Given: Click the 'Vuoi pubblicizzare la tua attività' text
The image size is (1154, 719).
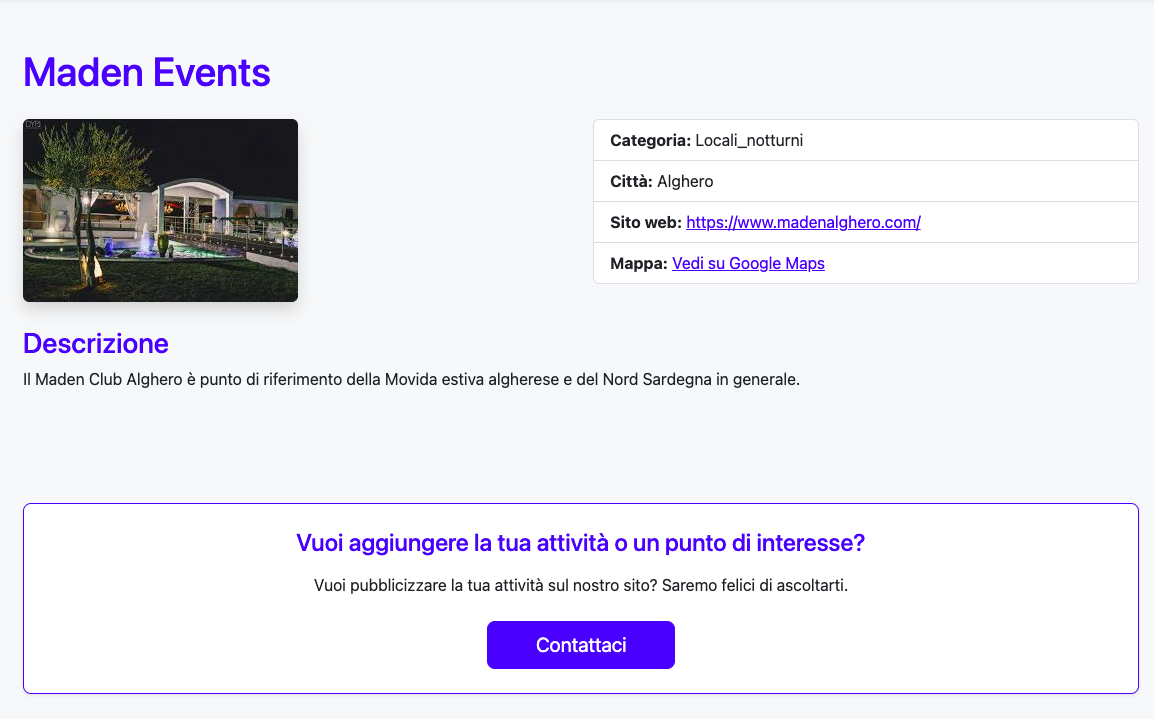Looking at the screenshot, I should [x=580, y=585].
